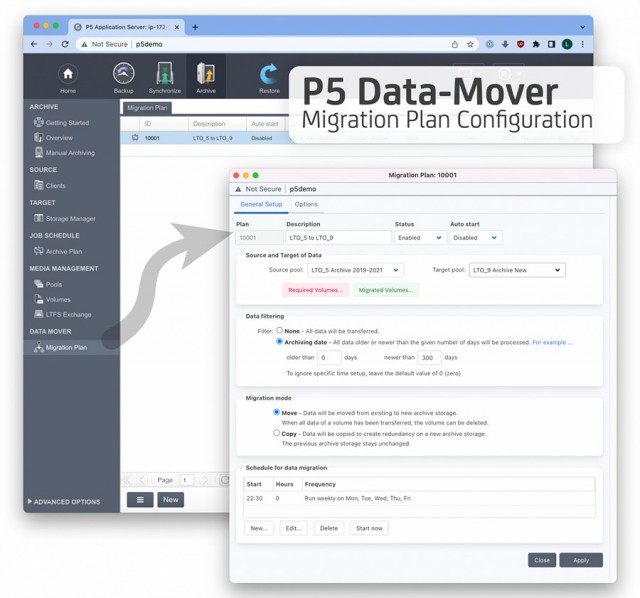Open the Archive module icon
Screen dimensions: 640x598
(x=206, y=78)
